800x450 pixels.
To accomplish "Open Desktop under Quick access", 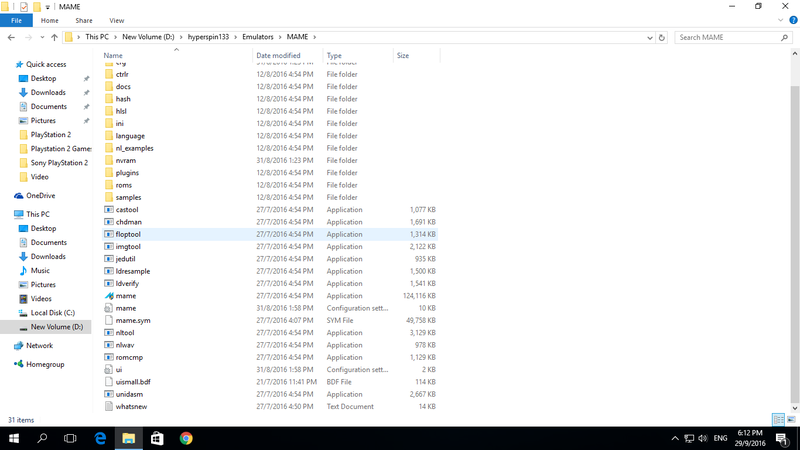I will click(43, 79).
